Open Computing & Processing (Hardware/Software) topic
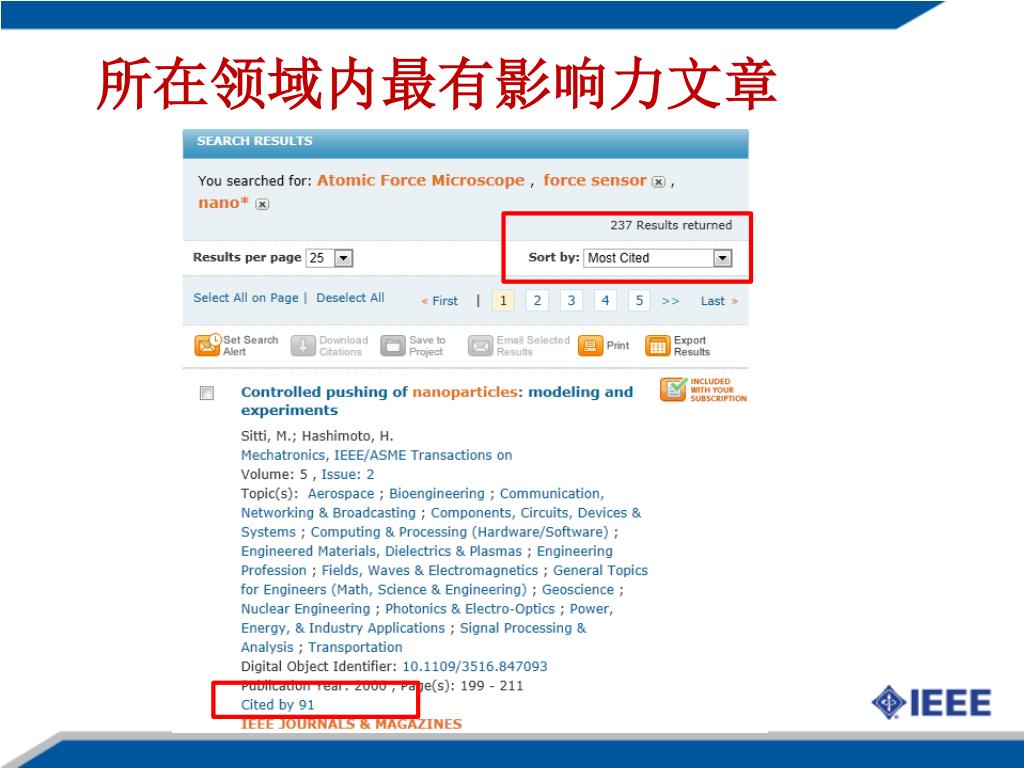The height and width of the screenshot is (768, 1024). 459,532
